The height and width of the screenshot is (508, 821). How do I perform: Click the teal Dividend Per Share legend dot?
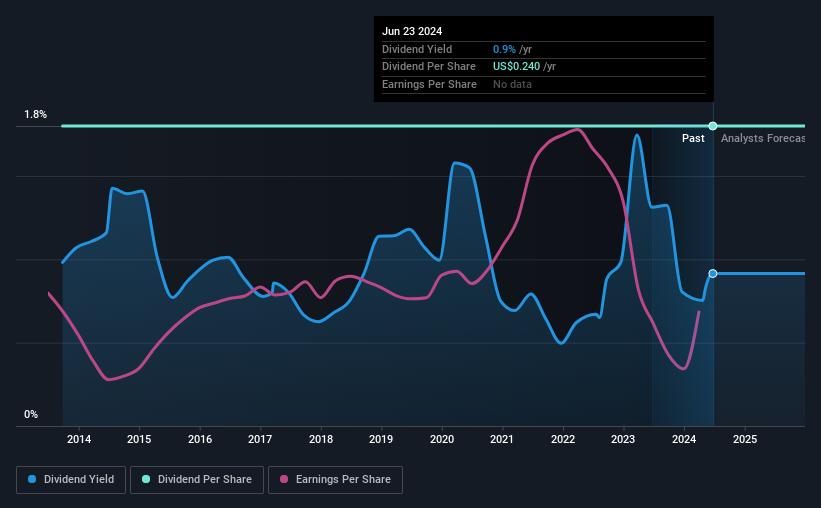(x=146, y=479)
